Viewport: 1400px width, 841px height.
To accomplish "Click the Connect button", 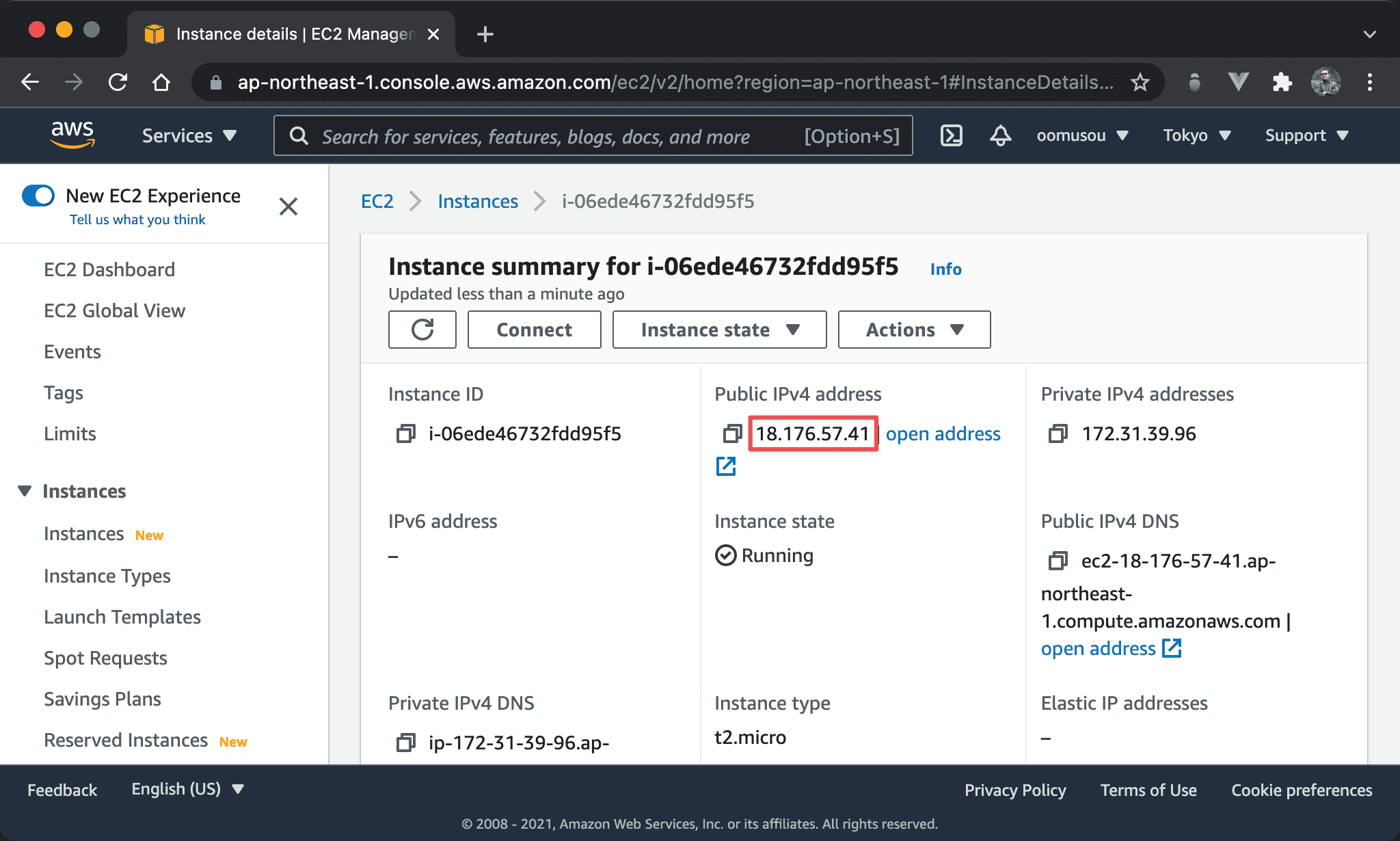I will [533, 329].
